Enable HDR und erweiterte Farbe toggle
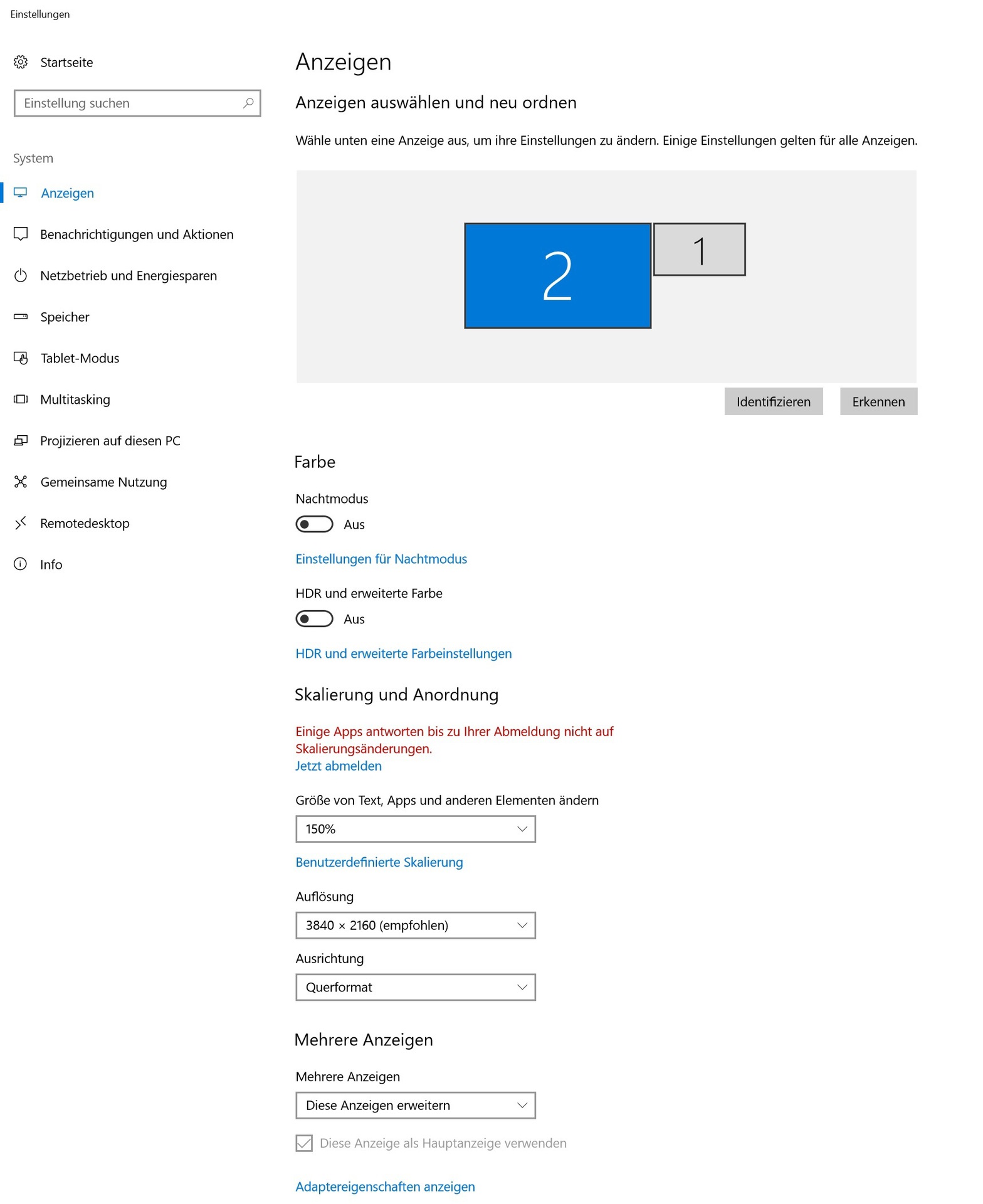Screen dimensions: 983x1204 click(x=314, y=619)
